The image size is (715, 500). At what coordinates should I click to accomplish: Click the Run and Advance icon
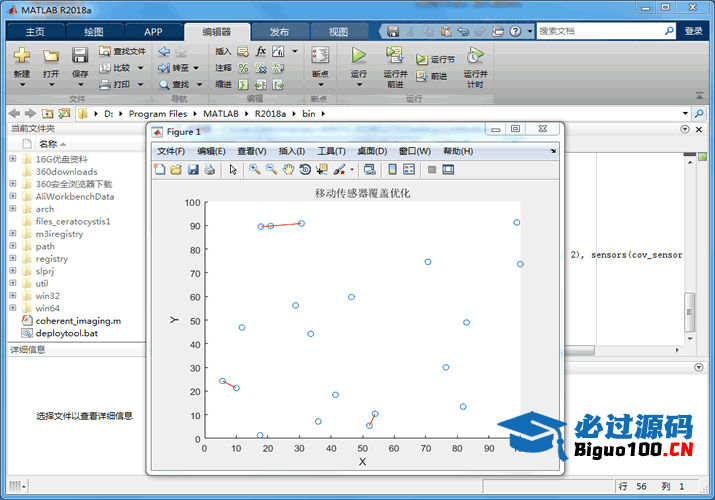coord(394,55)
